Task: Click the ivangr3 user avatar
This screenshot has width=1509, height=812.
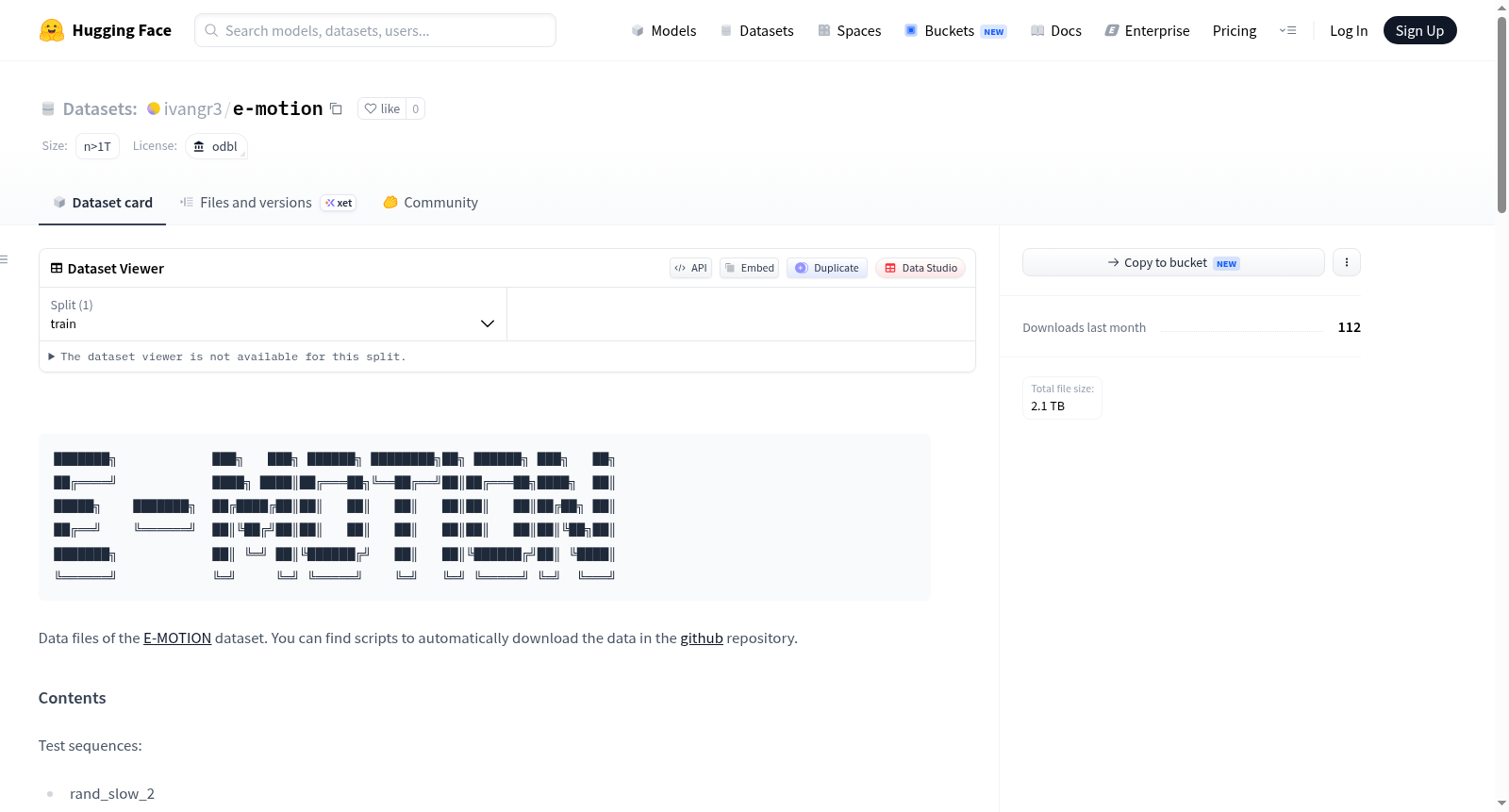Action: (154, 108)
